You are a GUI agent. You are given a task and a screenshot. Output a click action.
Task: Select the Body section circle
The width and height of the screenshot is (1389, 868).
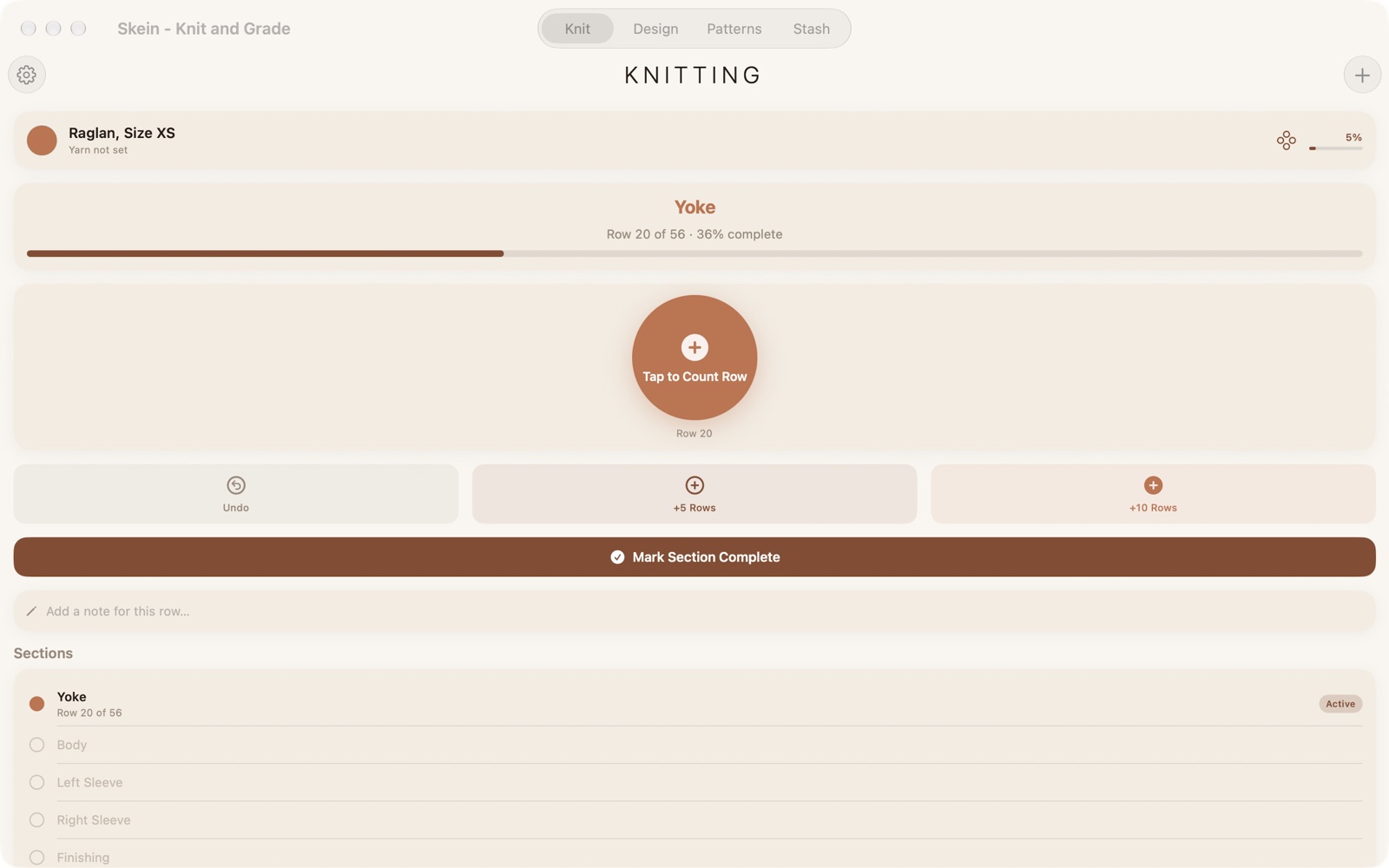click(x=36, y=745)
